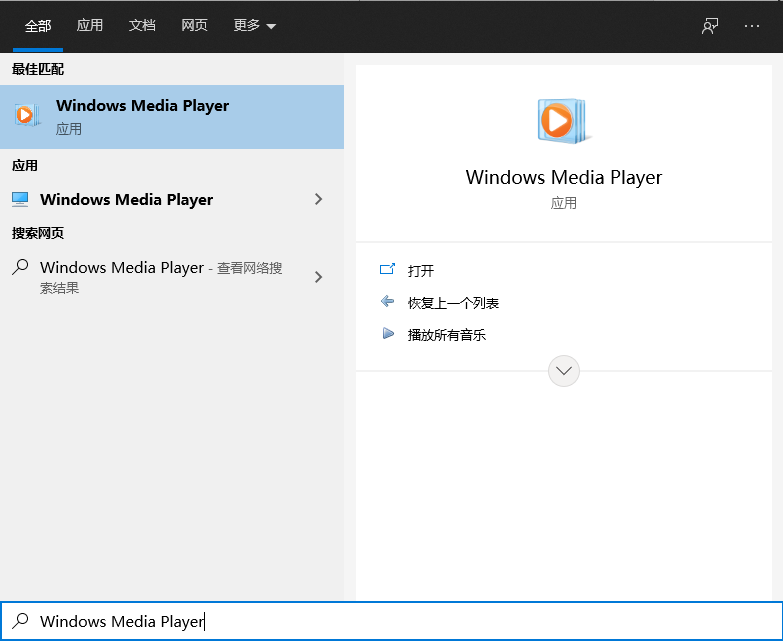Click the feedback person icon
Viewport: 783px width, 641px height.
[710, 26]
